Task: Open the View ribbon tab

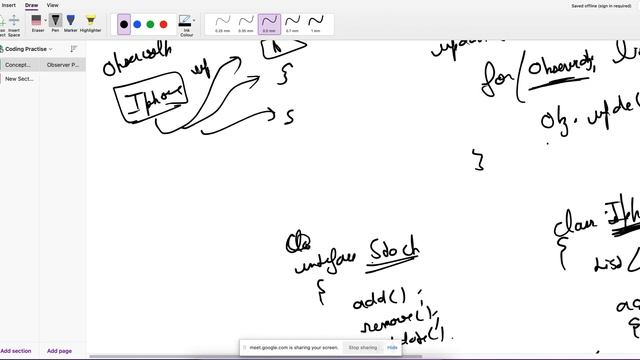Action: [x=52, y=5]
